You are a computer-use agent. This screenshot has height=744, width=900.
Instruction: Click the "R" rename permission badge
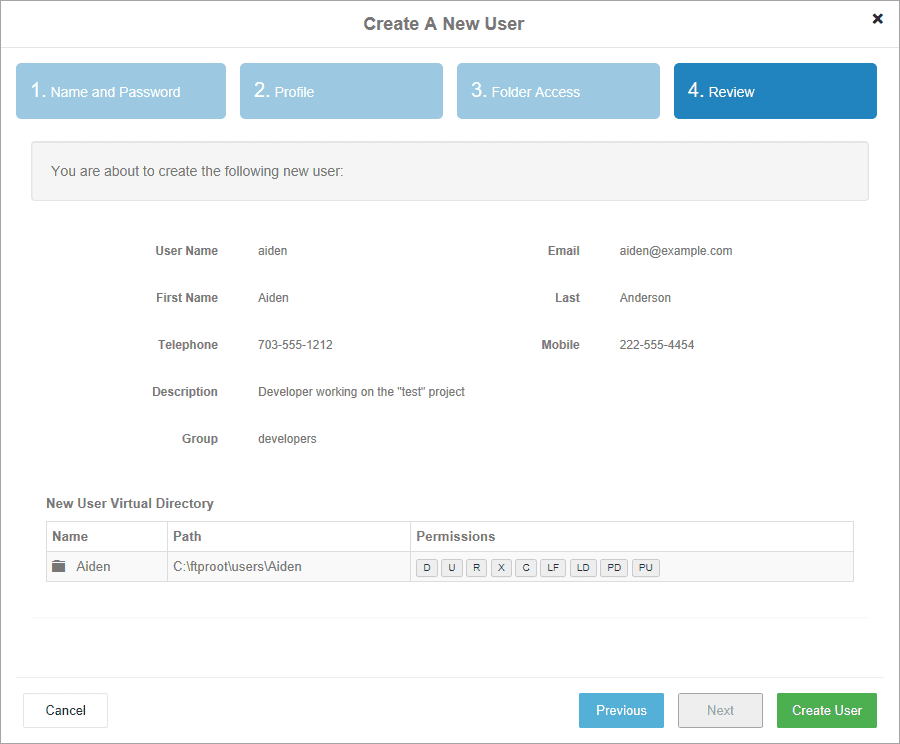click(x=476, y=567)
